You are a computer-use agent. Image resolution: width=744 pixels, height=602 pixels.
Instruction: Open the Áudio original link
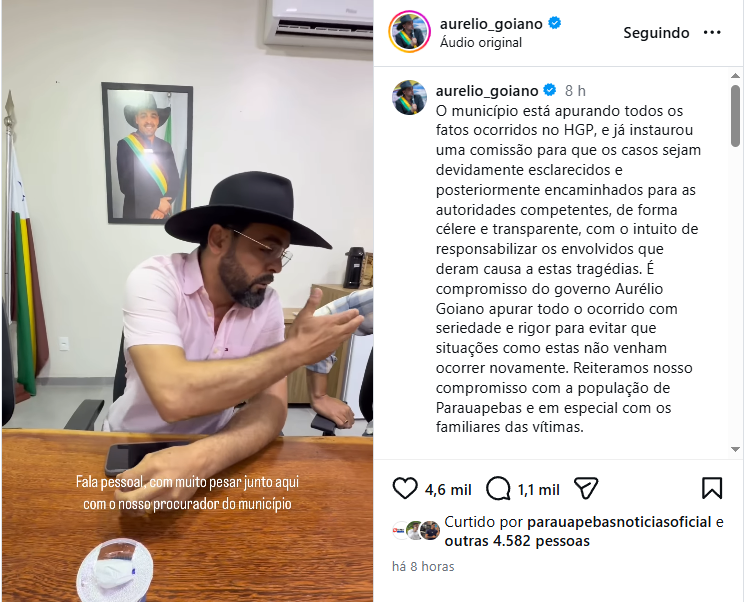[x=481, y=42]
